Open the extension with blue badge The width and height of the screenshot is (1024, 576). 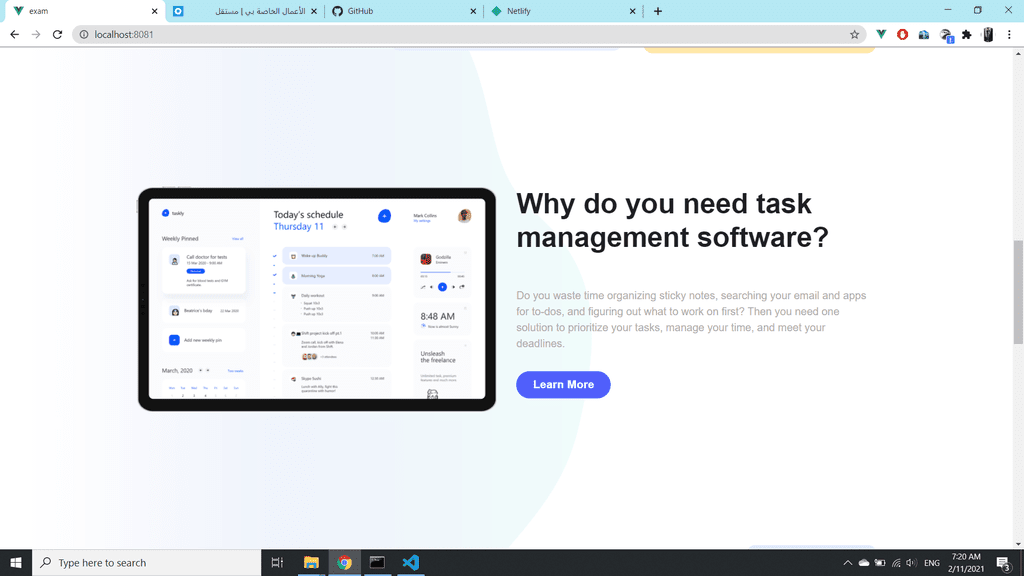[946, 35]
